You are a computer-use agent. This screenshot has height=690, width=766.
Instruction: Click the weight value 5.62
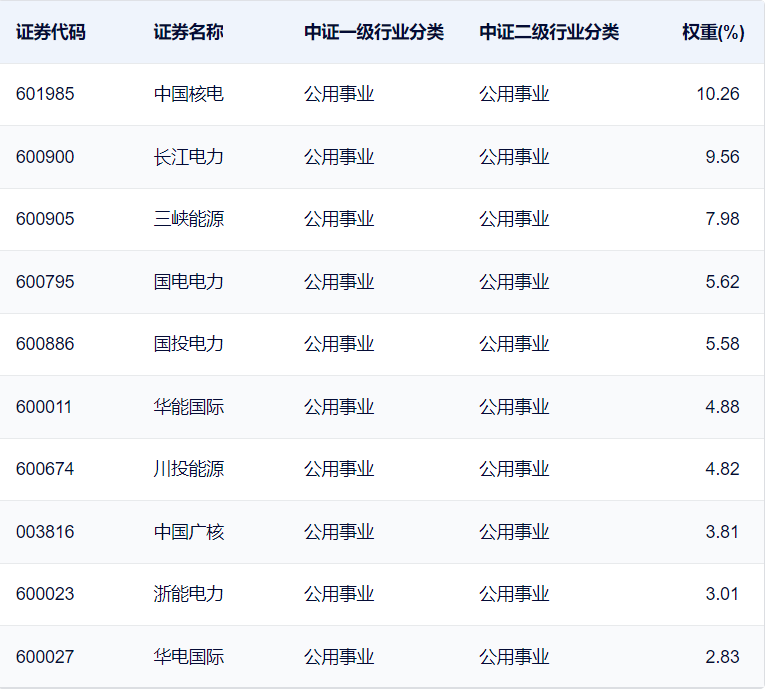723,282
